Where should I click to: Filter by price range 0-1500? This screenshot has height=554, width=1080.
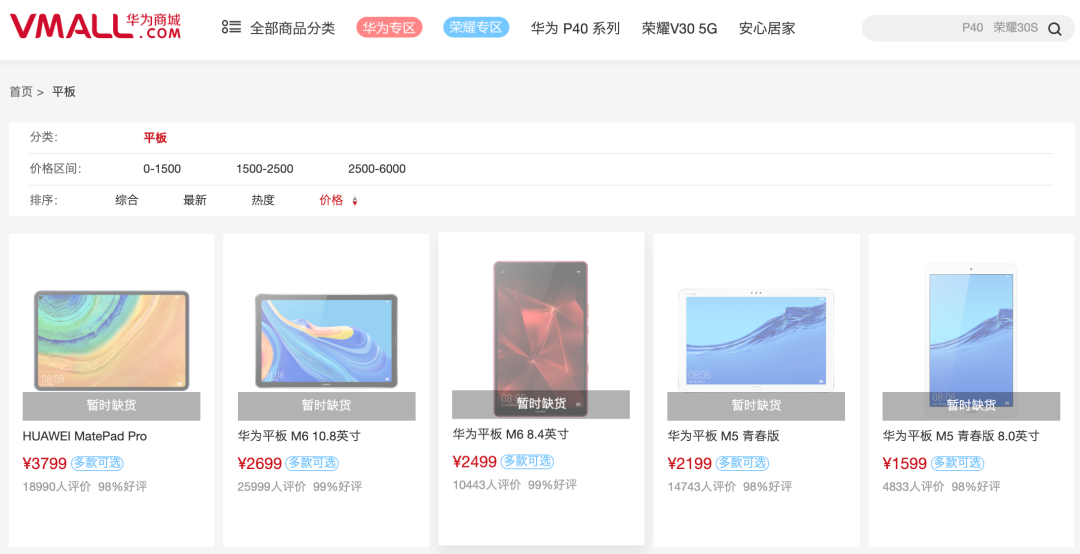pos(162,169)
